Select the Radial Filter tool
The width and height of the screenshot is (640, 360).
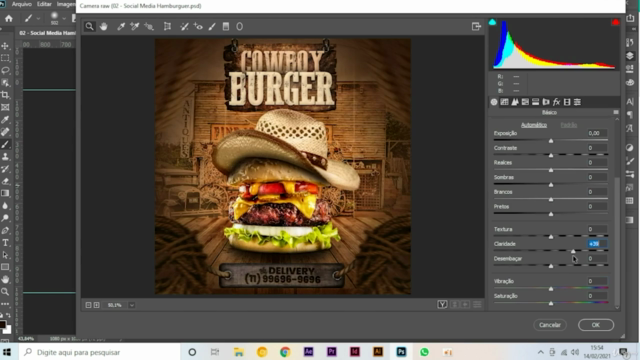(x=240, y=27)
